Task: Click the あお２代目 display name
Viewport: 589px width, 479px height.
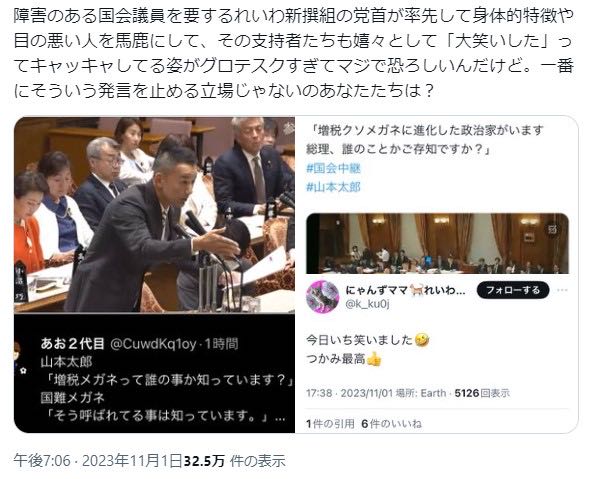Action: (x=72, y=343)
